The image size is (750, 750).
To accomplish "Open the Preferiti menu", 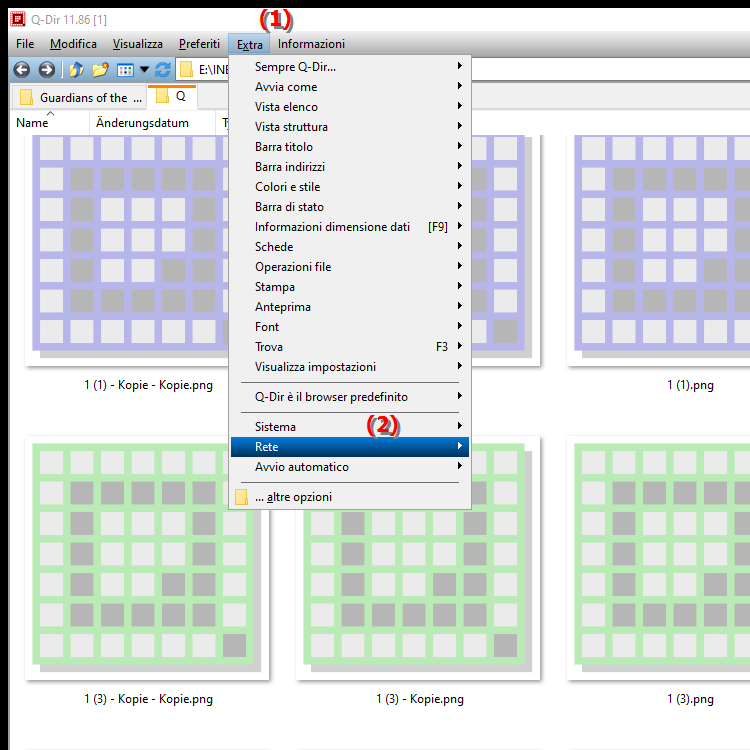I will coord(199,44).
